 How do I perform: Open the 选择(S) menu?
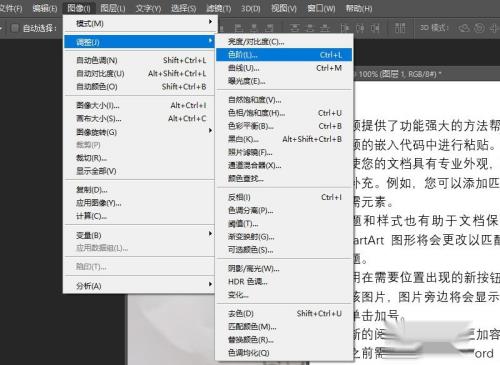183,8
